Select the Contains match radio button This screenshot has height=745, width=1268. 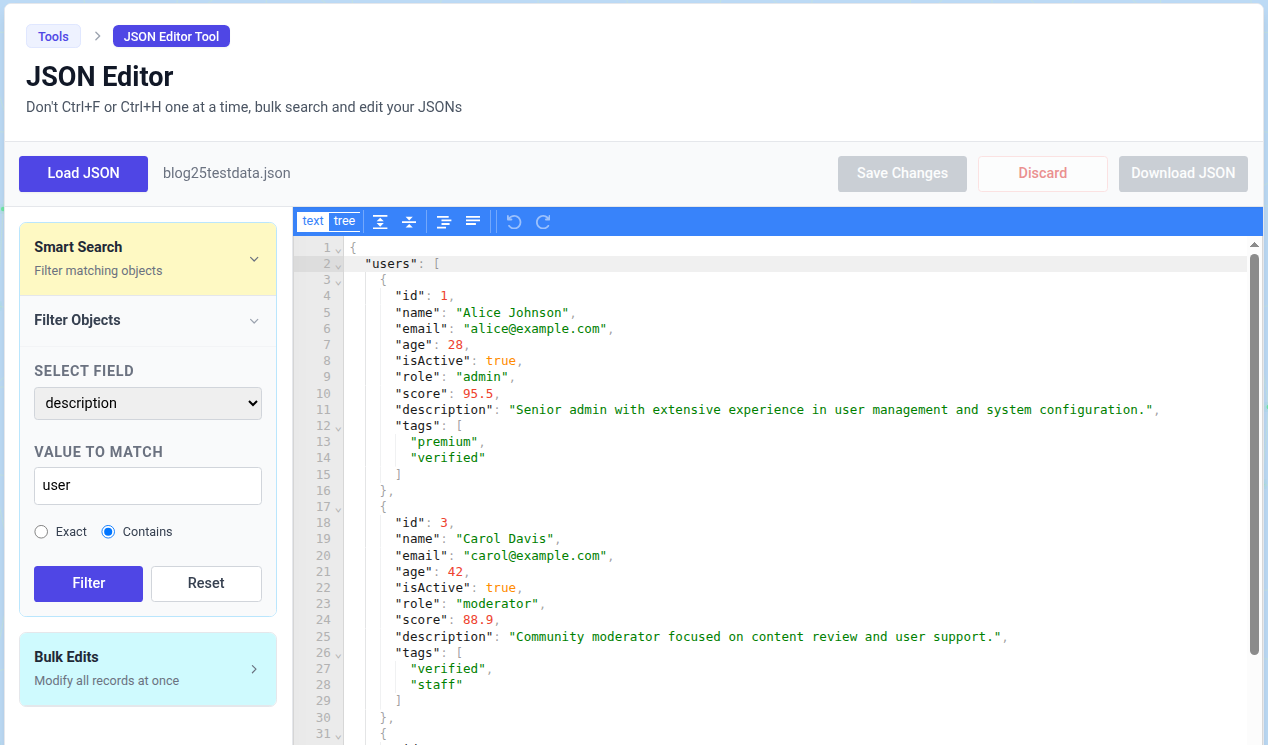pyautogui.click(x=108, y=532)
